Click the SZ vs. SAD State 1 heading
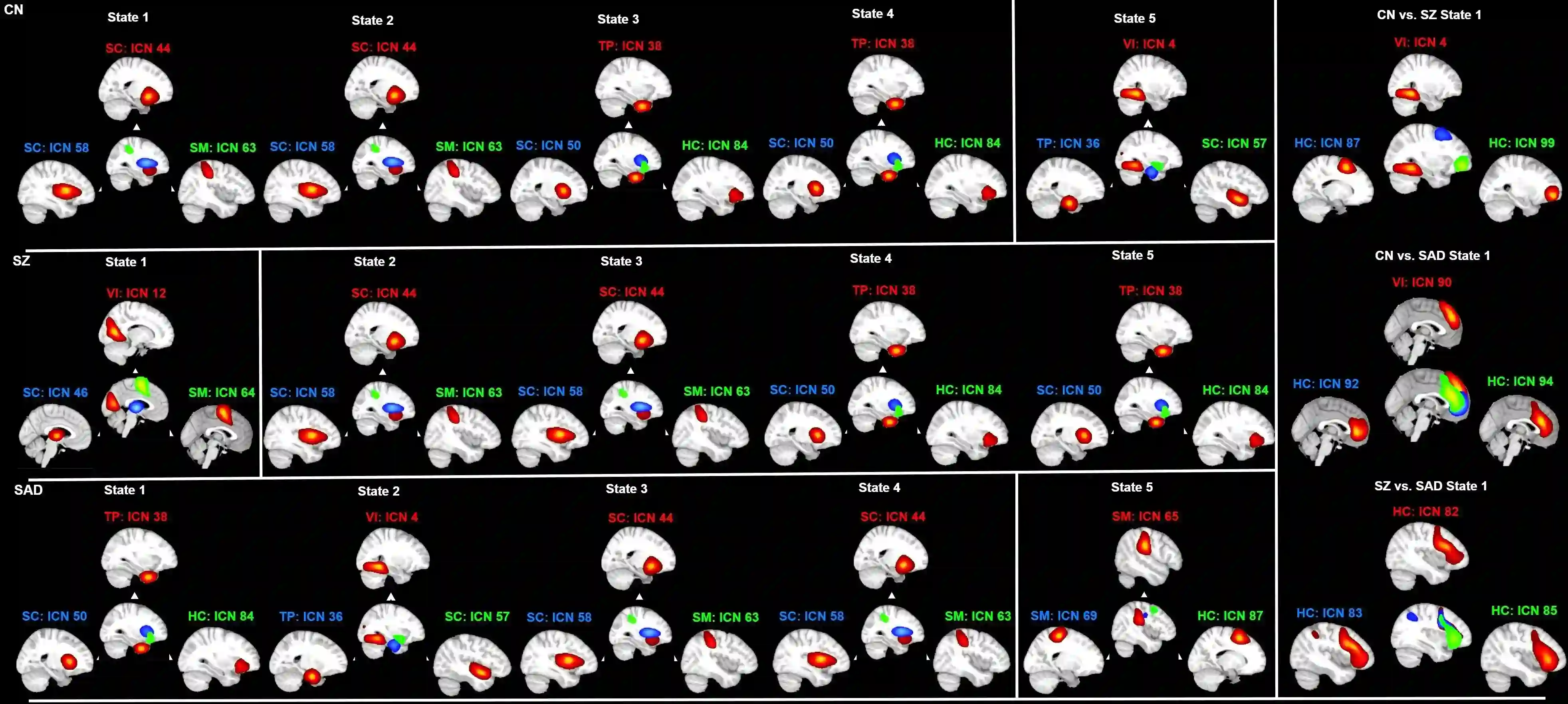The image size is (1568, 704). tap(1430, 486)
